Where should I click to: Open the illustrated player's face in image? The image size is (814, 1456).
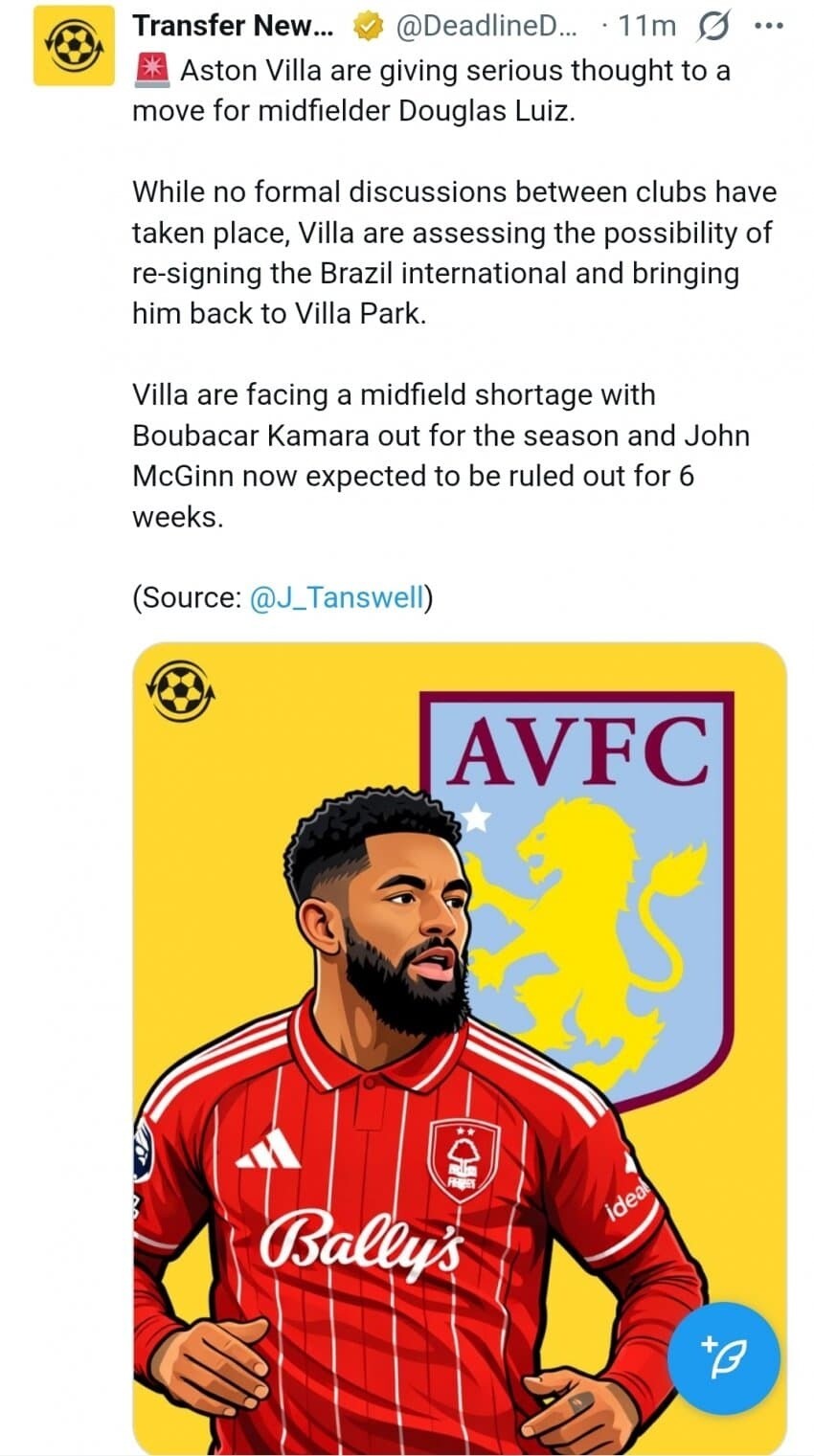tap(402, 919)
